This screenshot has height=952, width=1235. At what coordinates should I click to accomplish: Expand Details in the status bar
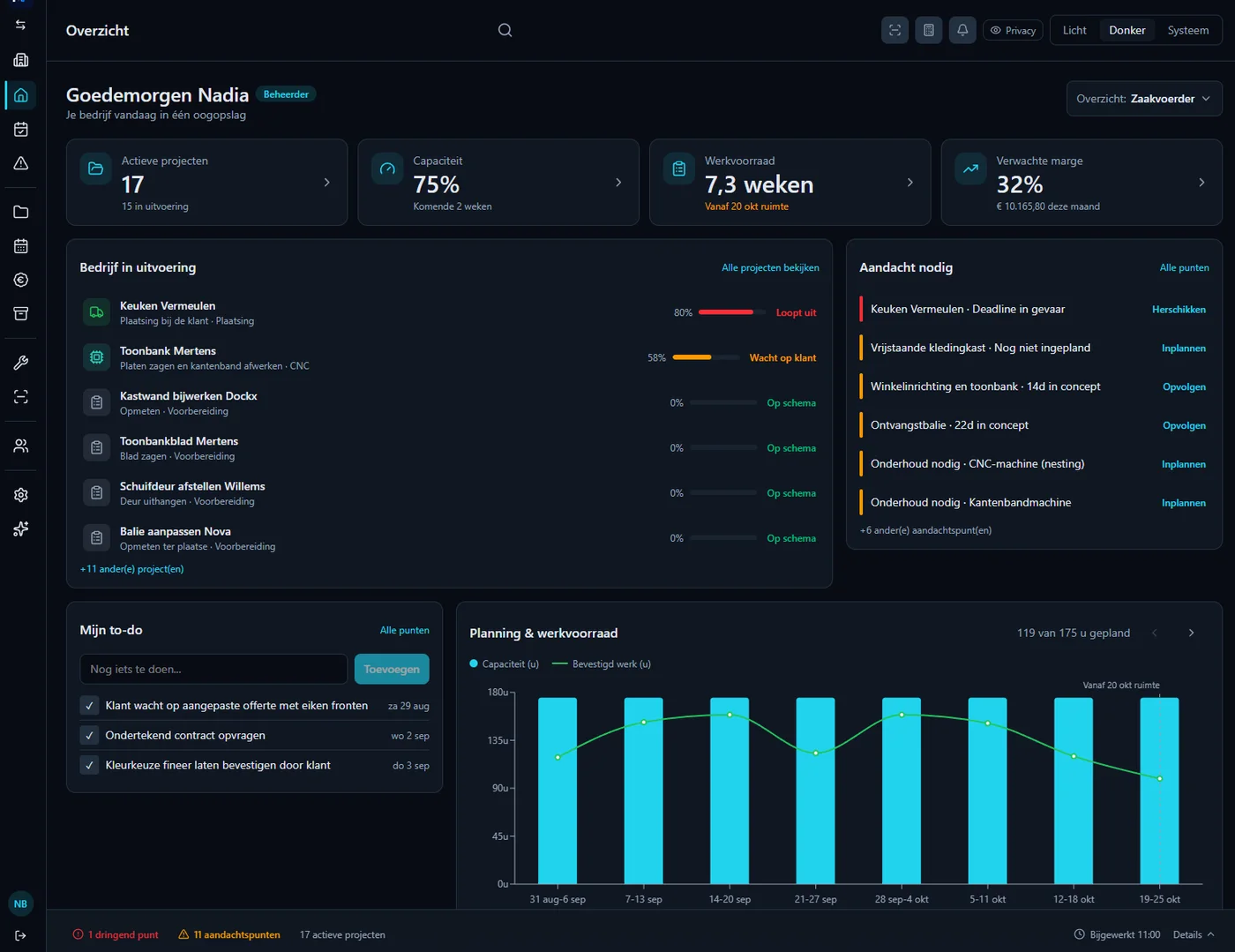1194,934
